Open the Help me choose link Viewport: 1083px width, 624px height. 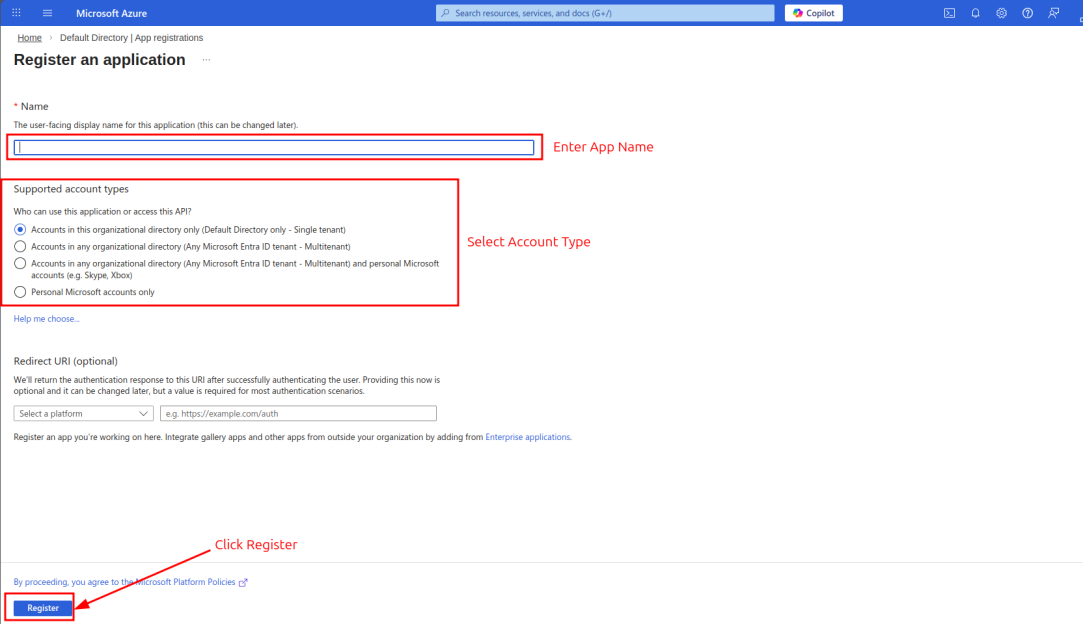[x=46, y=319]
